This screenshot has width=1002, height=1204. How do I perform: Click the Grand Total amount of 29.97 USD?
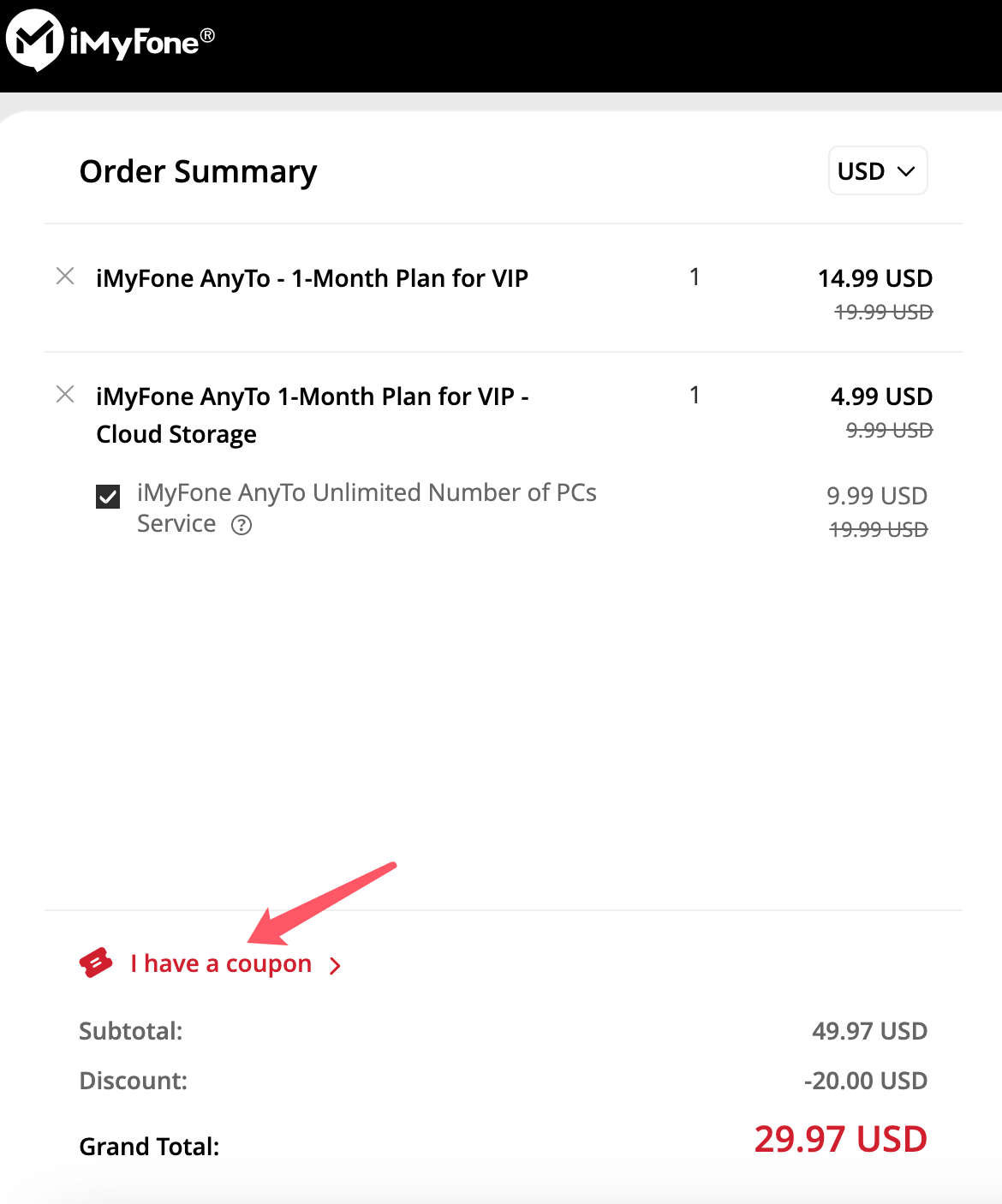(840, 1138)
